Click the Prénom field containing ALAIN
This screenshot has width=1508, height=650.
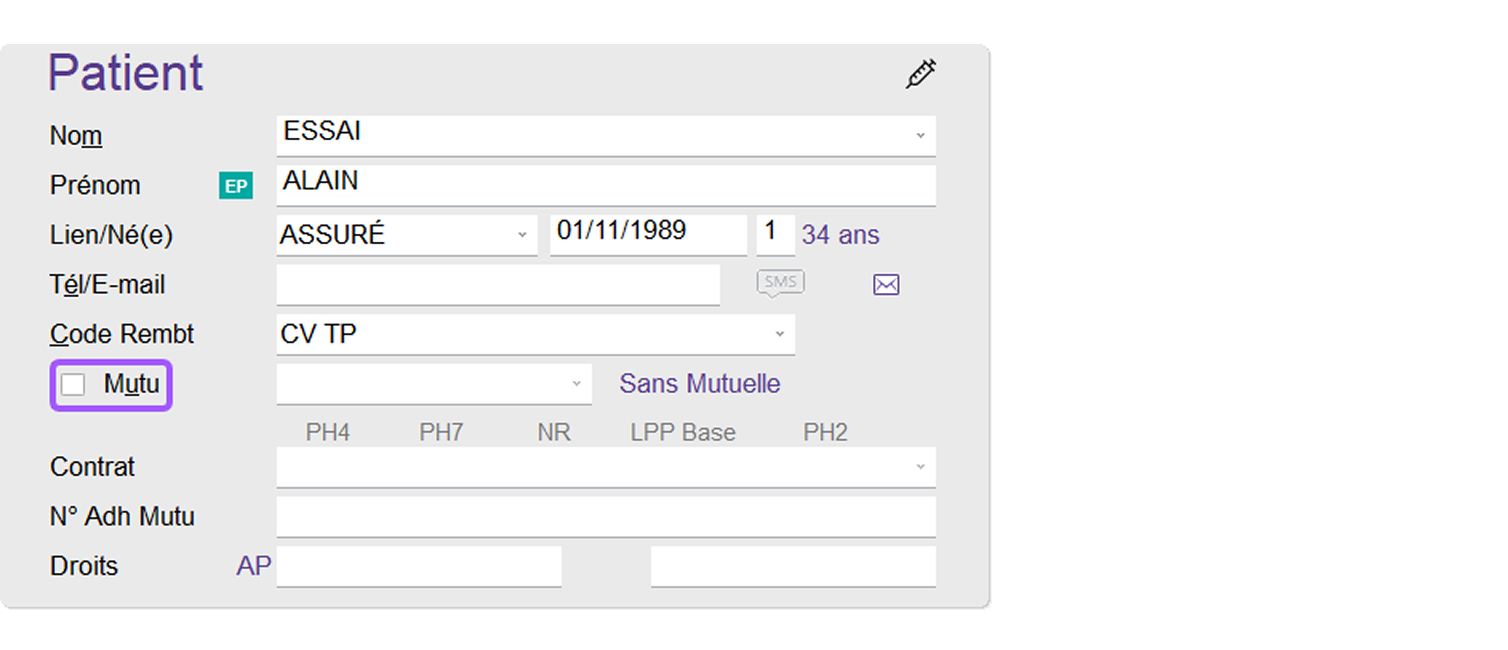tap(605, 184)
